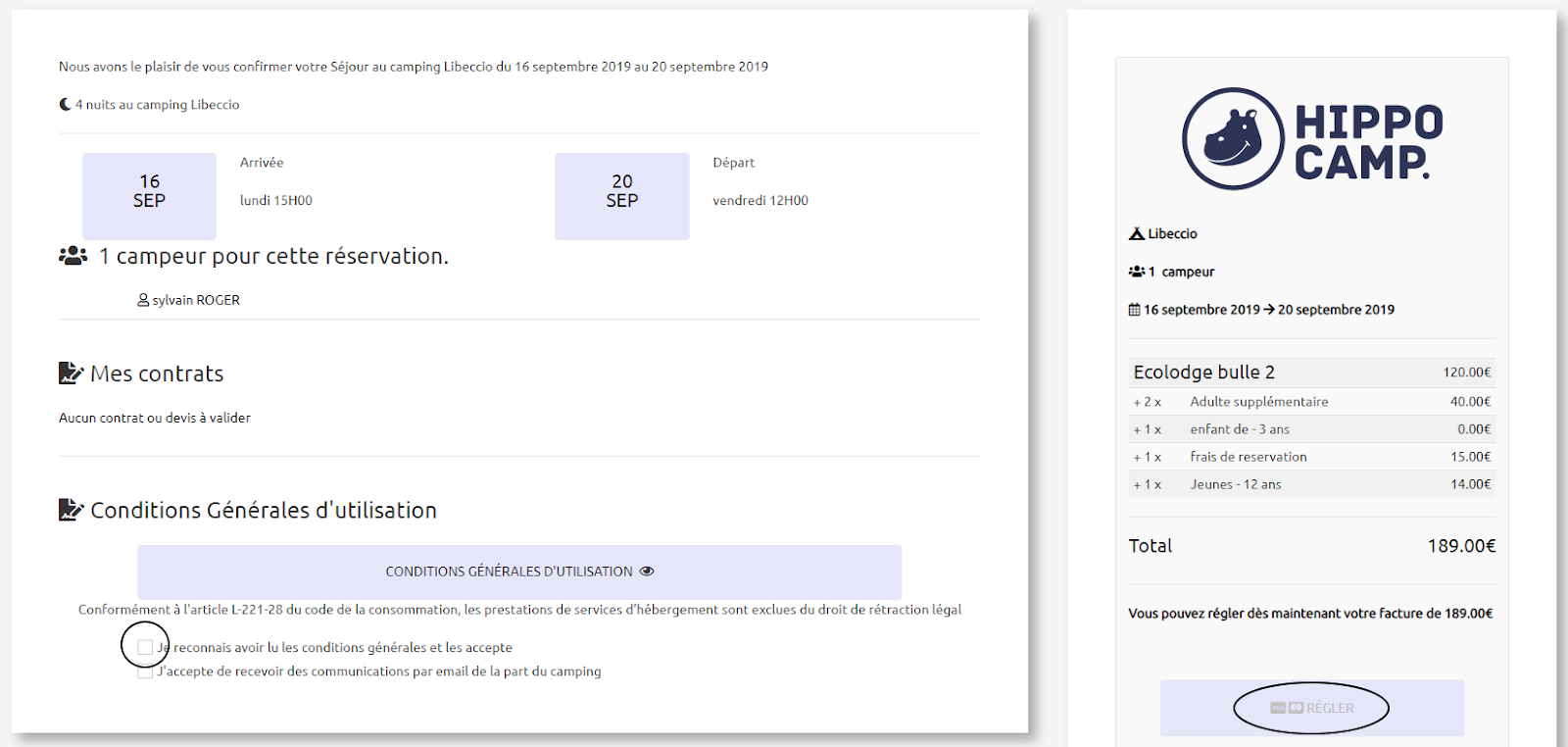Screen dimensions: 1568x747
Task: Click the Conditions Générales heading contract icon
Action: click(71, 510)
